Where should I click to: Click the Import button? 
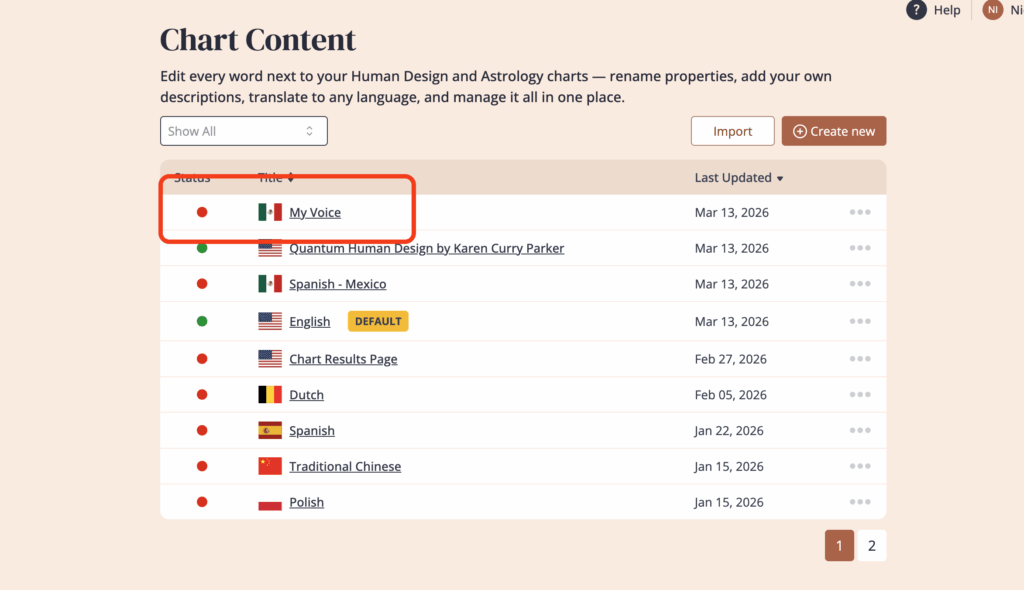pos(732,131)
